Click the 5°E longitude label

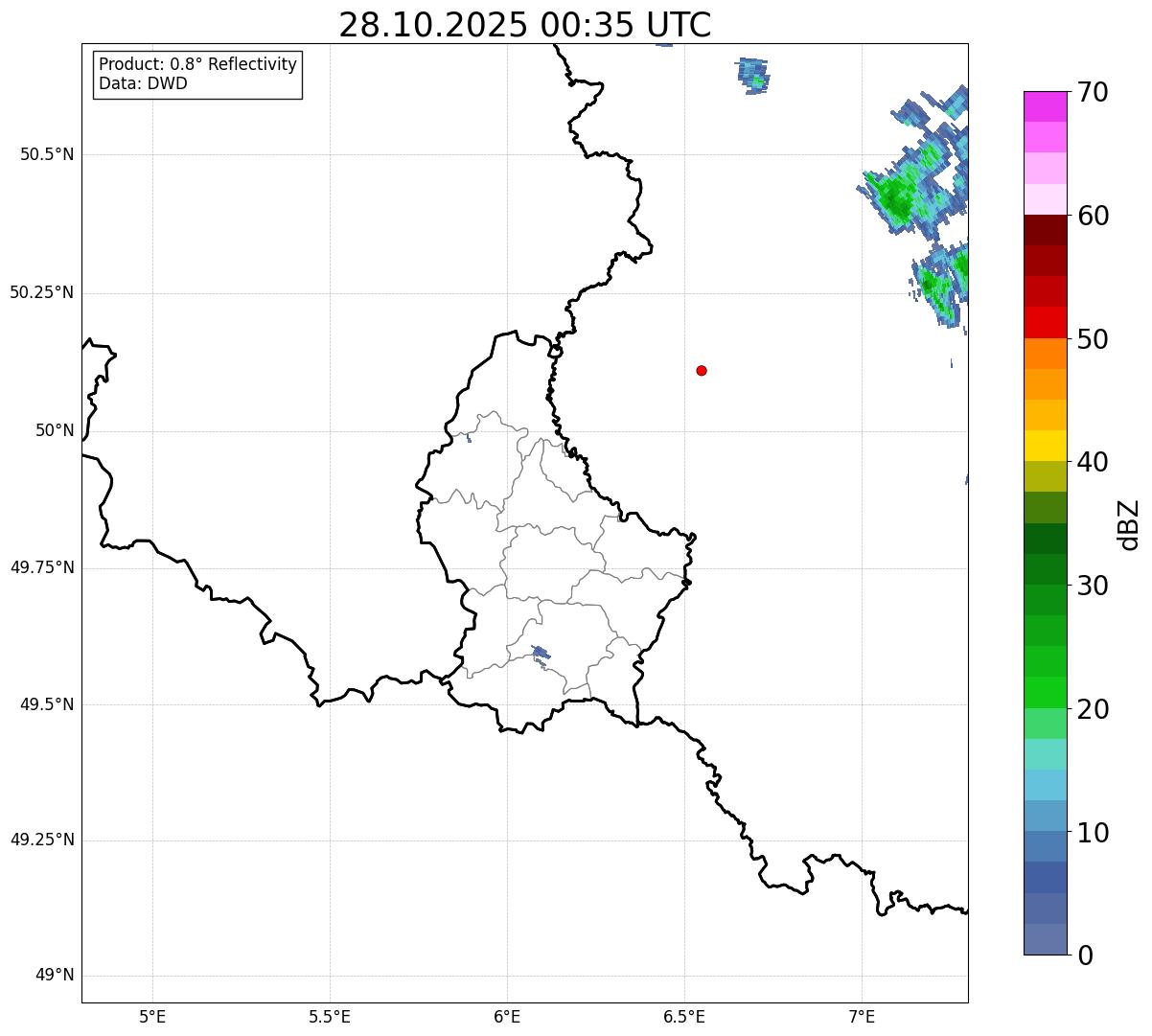tap(152, 1017)
